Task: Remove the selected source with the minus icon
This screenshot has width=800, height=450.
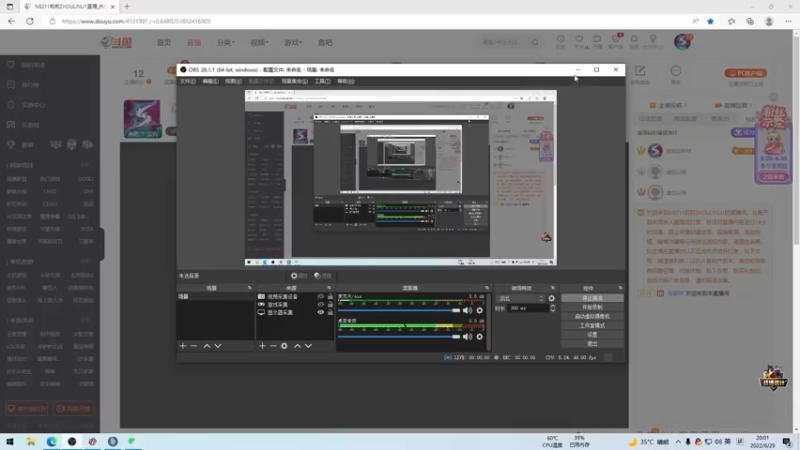Action: pyautogui.click(x=273, y=346)
